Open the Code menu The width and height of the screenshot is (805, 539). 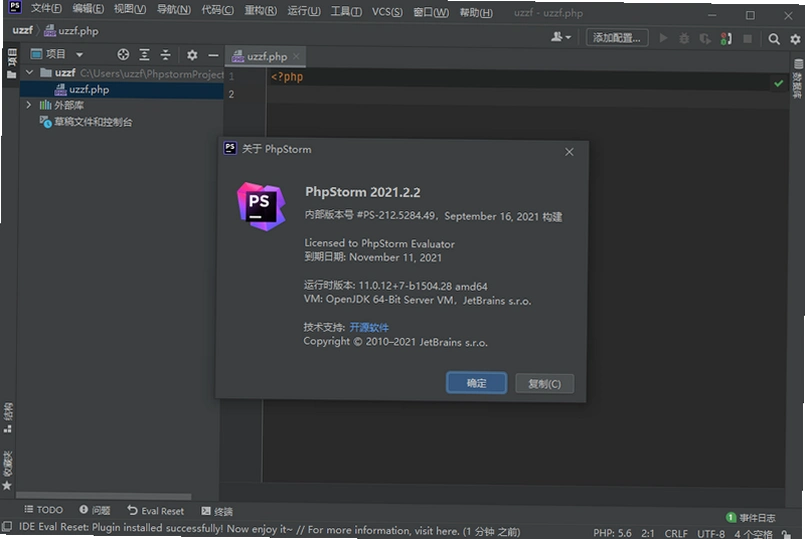click(217, 10)
